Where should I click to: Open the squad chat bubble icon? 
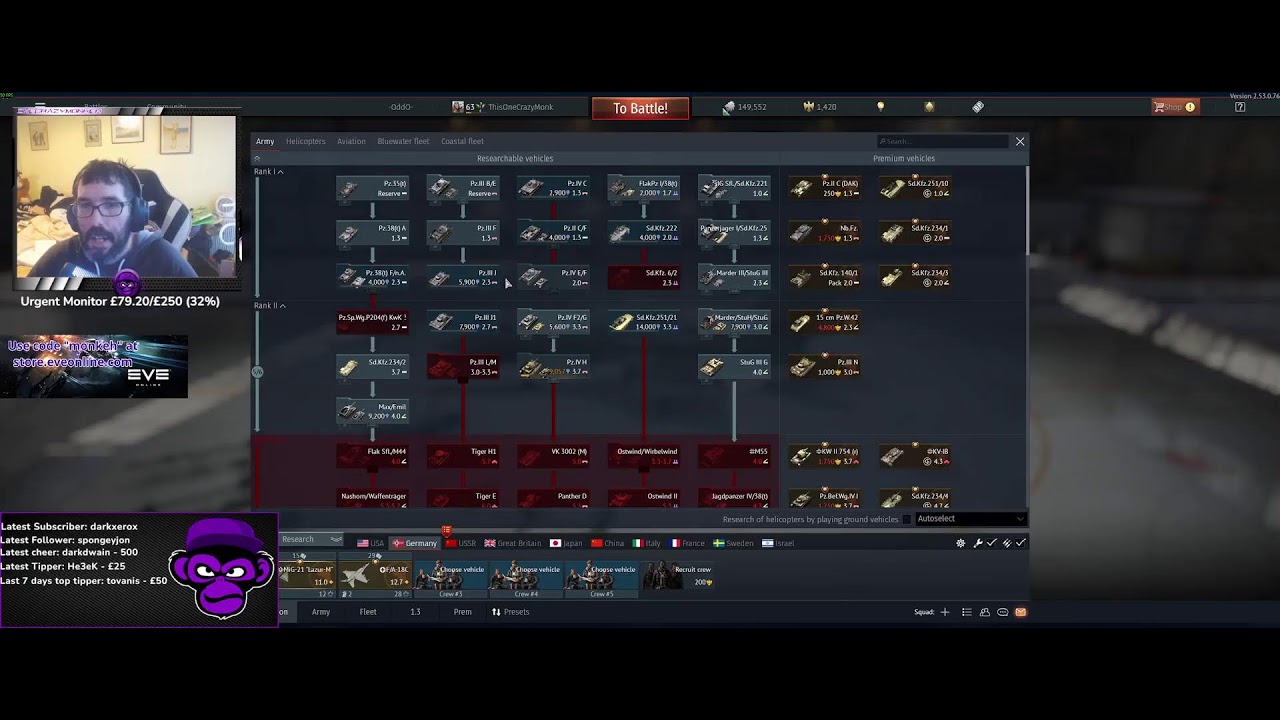coord(1003,612)
